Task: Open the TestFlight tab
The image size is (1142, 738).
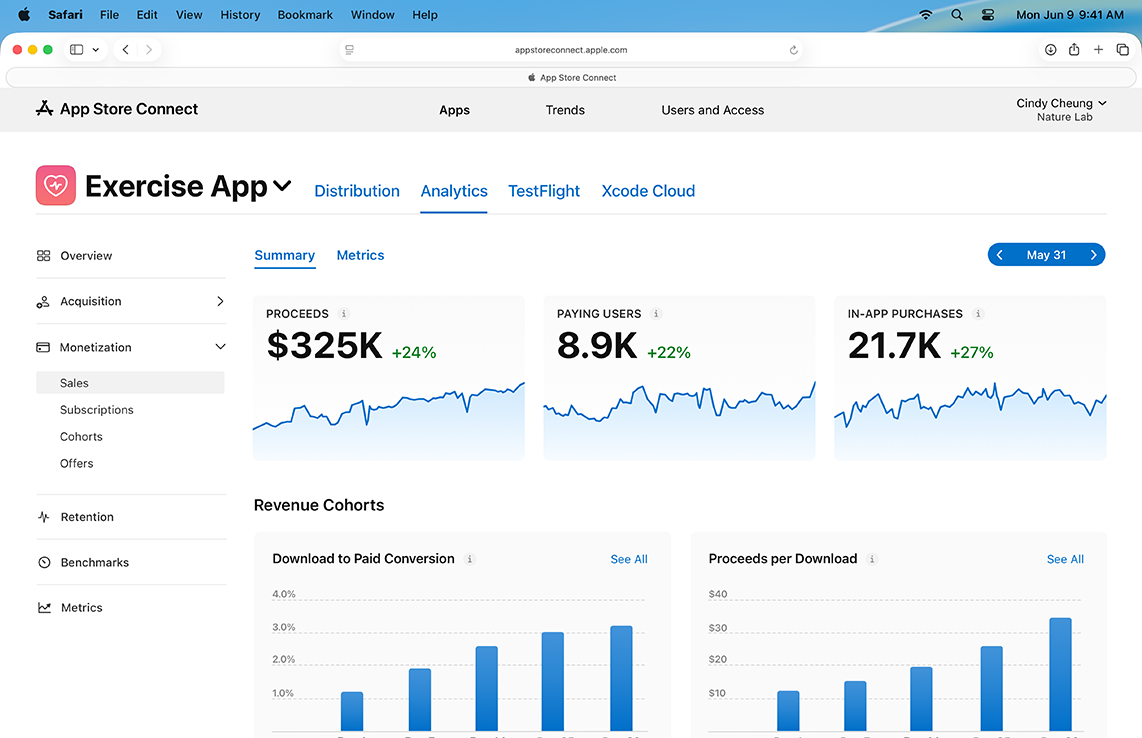Action: point(543,191)
